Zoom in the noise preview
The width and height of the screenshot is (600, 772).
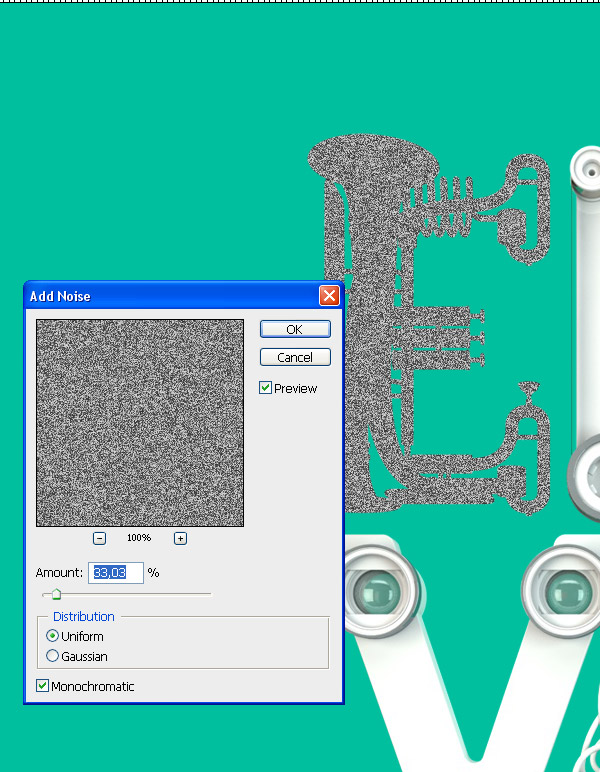pyautogui.click(x=180, y=538)
